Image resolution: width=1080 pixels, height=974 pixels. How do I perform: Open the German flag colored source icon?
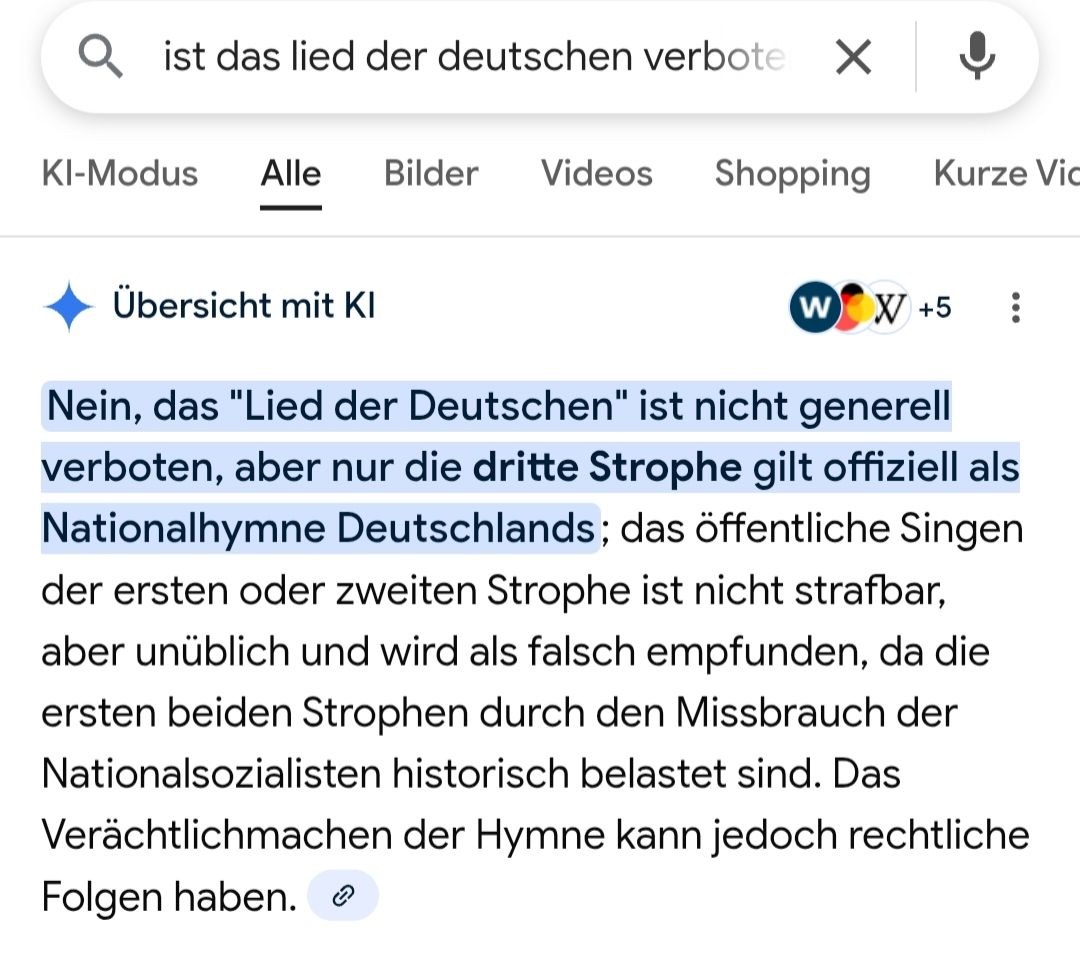click(852, 308)
